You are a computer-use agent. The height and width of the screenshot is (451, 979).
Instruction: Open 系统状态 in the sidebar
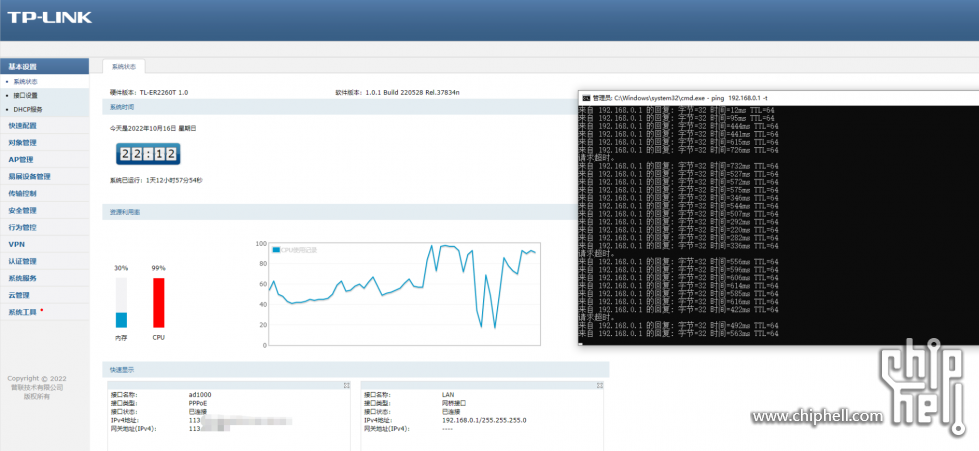tap(26, 82)
